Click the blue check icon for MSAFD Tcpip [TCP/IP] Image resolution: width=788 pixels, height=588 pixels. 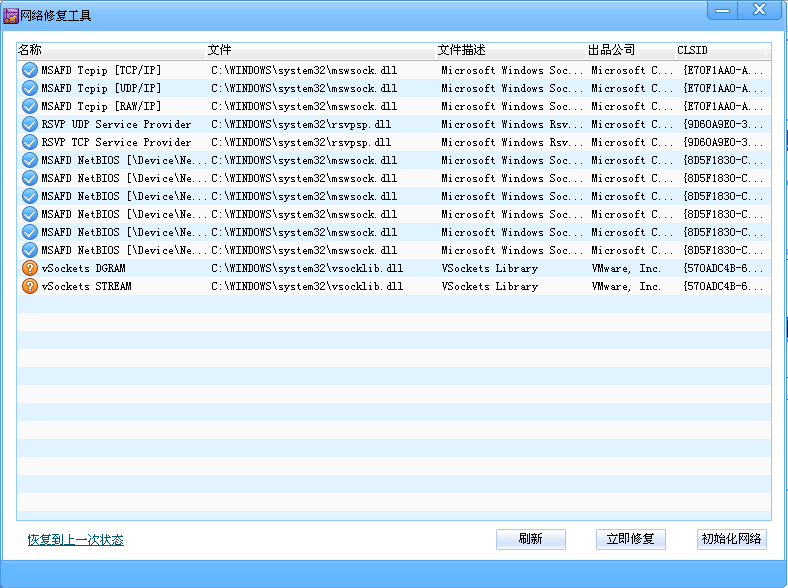(x=30, y=70)
